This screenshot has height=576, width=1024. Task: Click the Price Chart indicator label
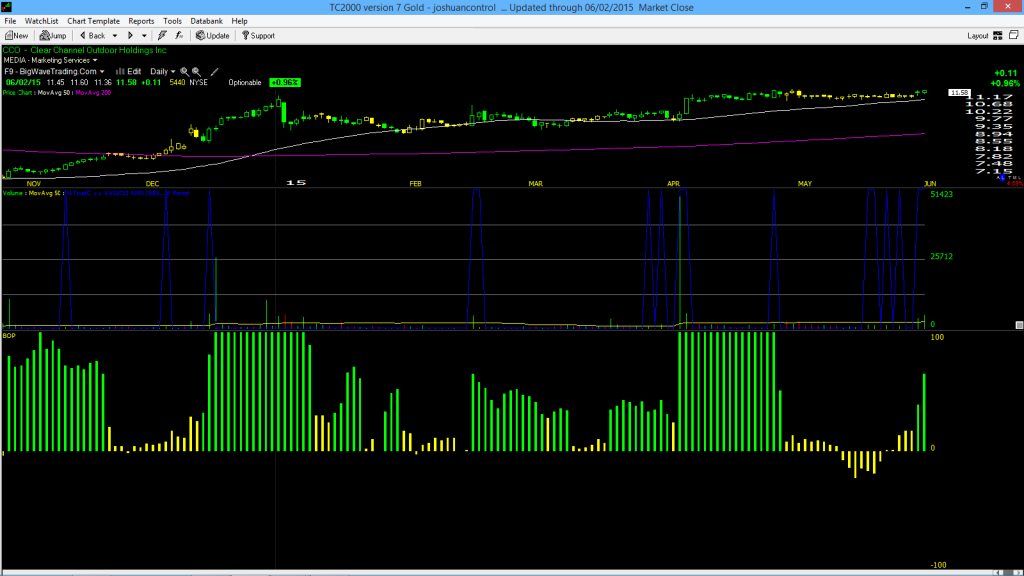click(18, 93)
